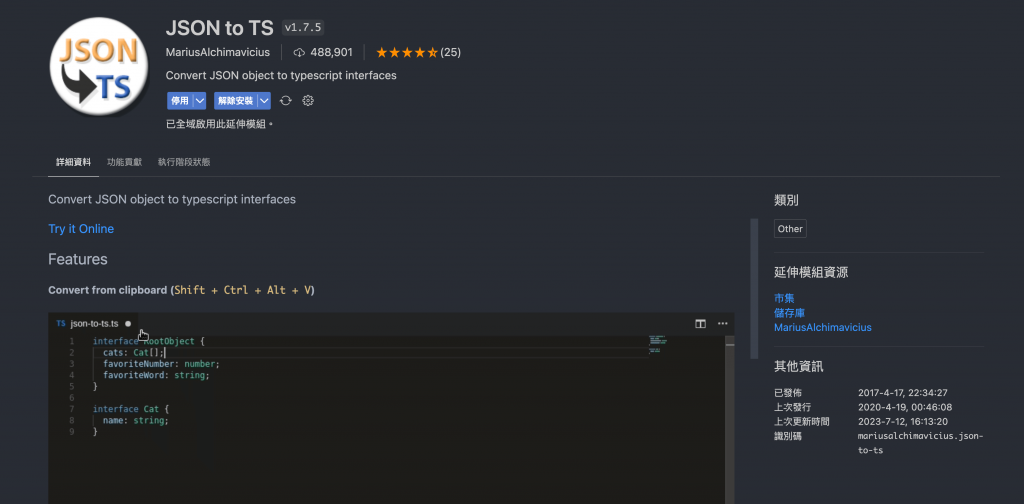Open the extension settings gear icon
Viewport: 1024px width, 504px height.
click(x=308, y=101)
